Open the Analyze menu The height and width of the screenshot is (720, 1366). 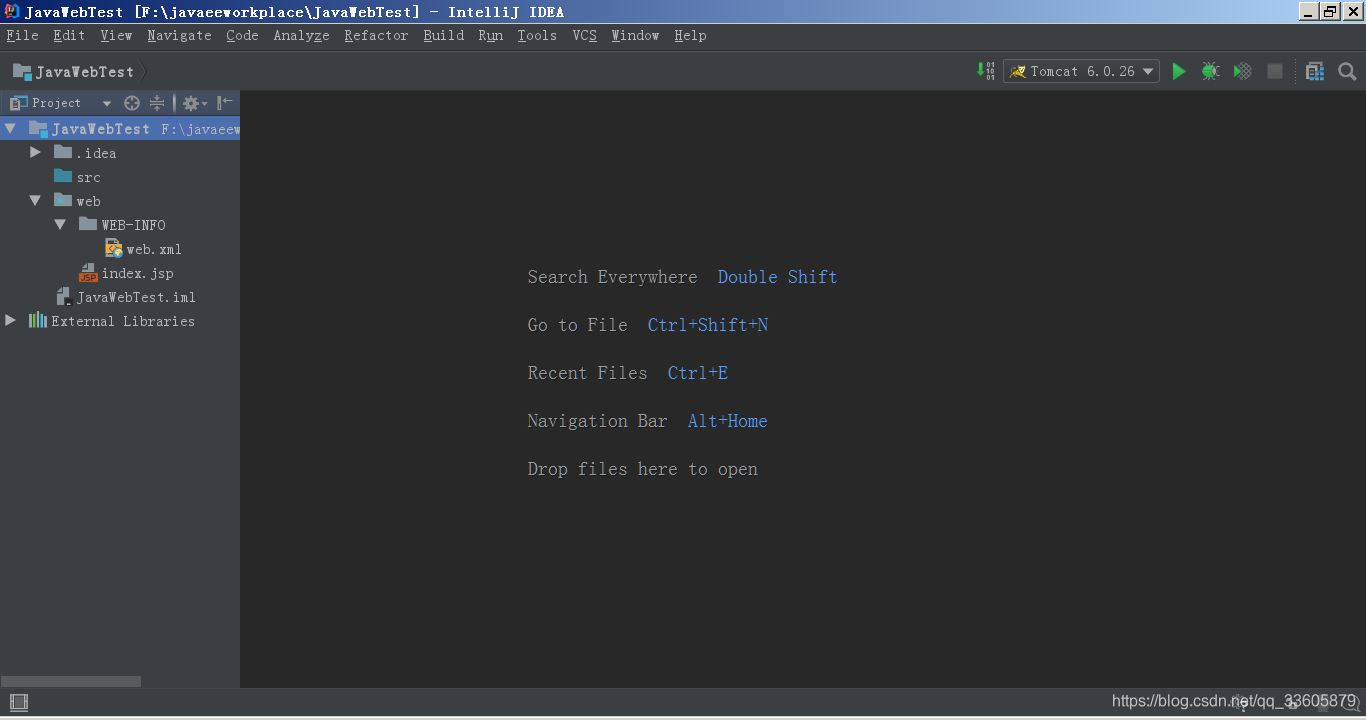[301, 35]
